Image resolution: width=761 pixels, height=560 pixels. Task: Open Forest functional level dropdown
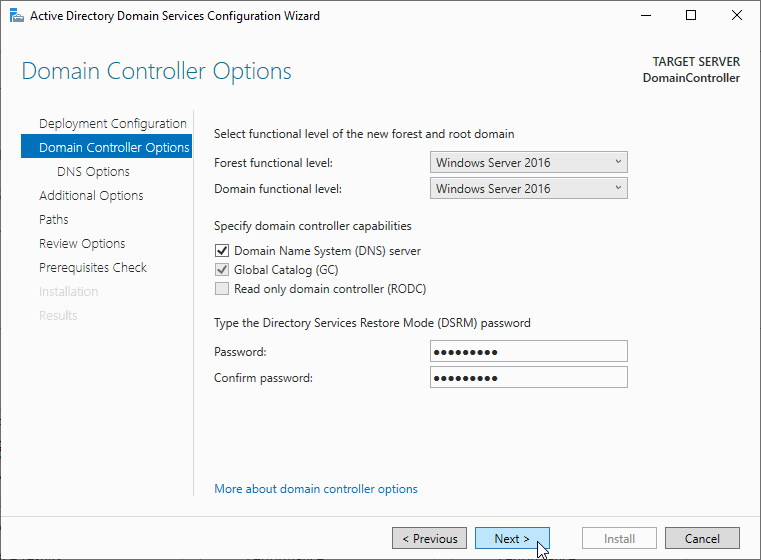[529, 162]
